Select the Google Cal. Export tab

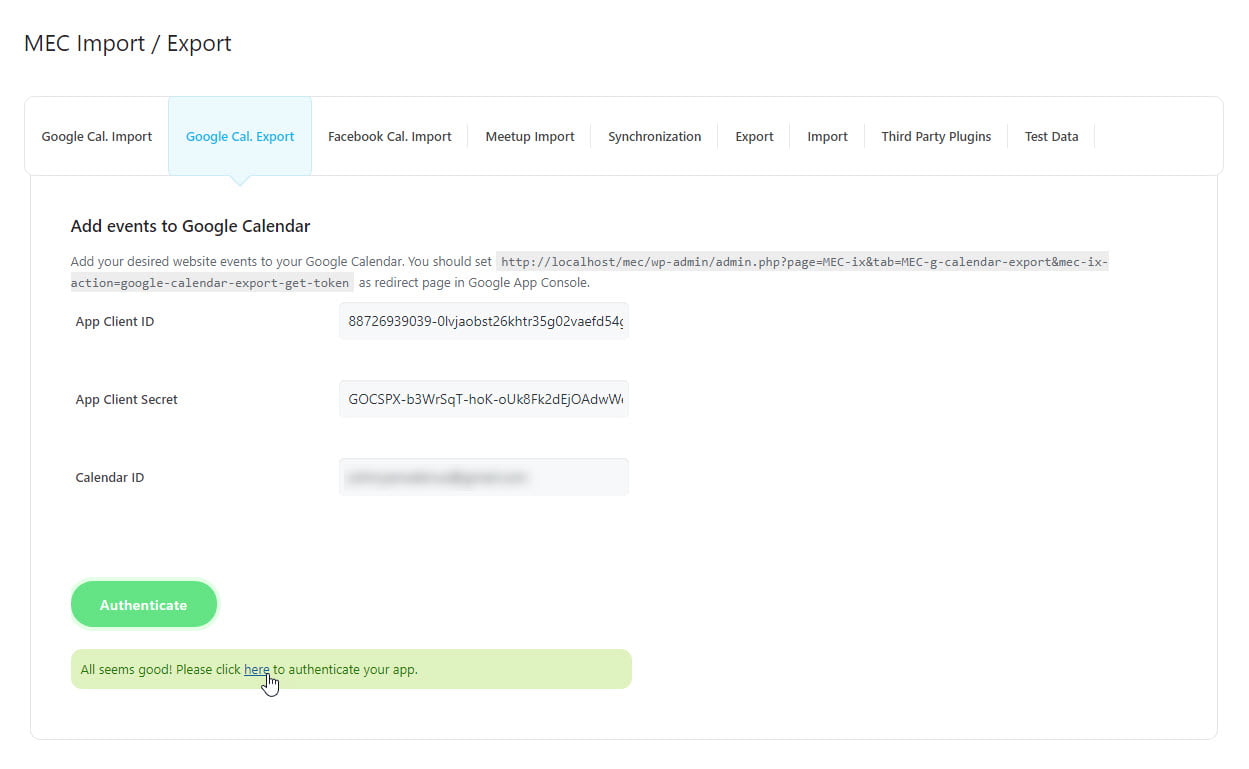click(x=240, y=137)
